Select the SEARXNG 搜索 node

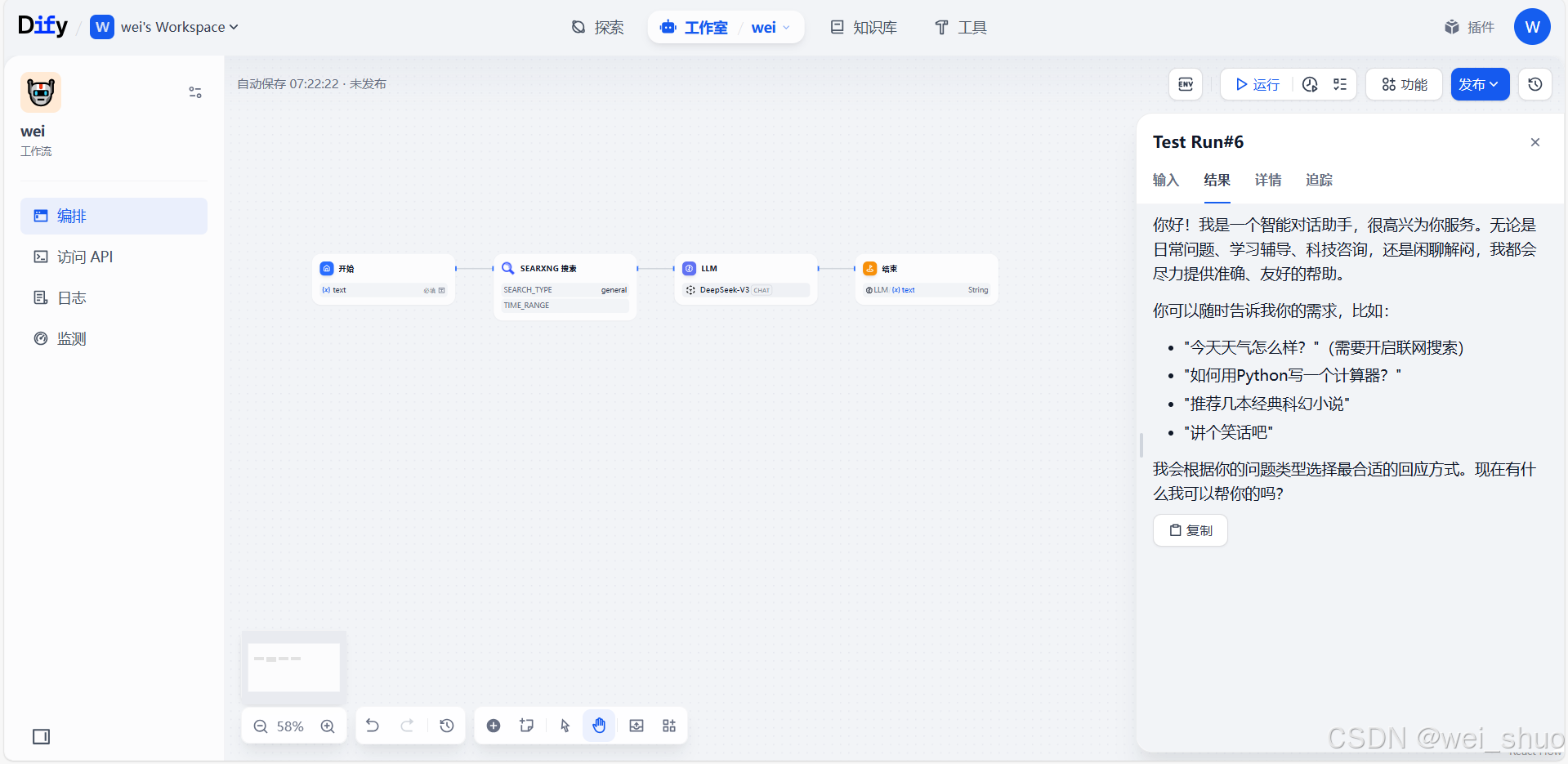pyautogui.click(x=565, y=287)
